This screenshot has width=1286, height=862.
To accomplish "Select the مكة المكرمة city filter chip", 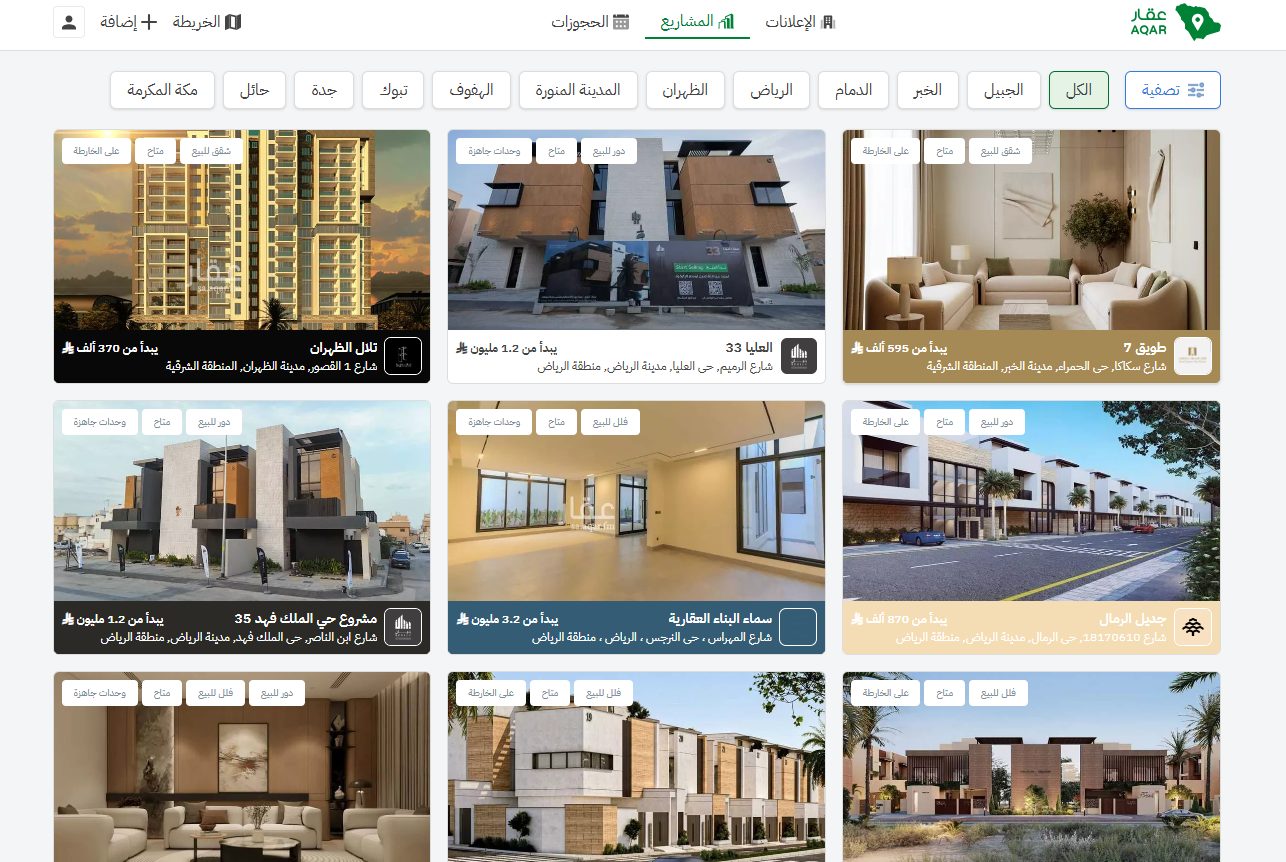I will coord(162,90).
